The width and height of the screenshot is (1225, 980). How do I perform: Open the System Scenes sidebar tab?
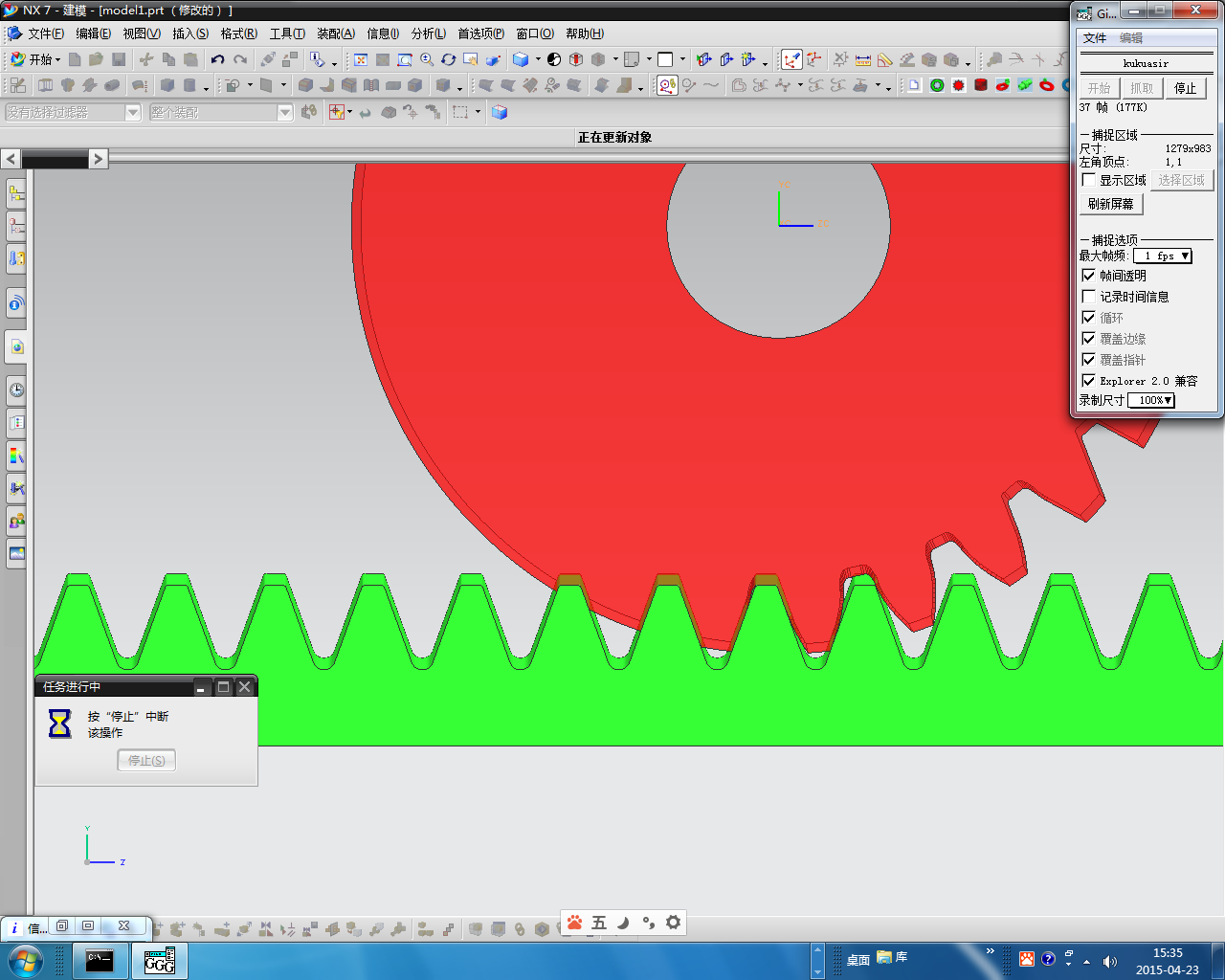point(16,553)
